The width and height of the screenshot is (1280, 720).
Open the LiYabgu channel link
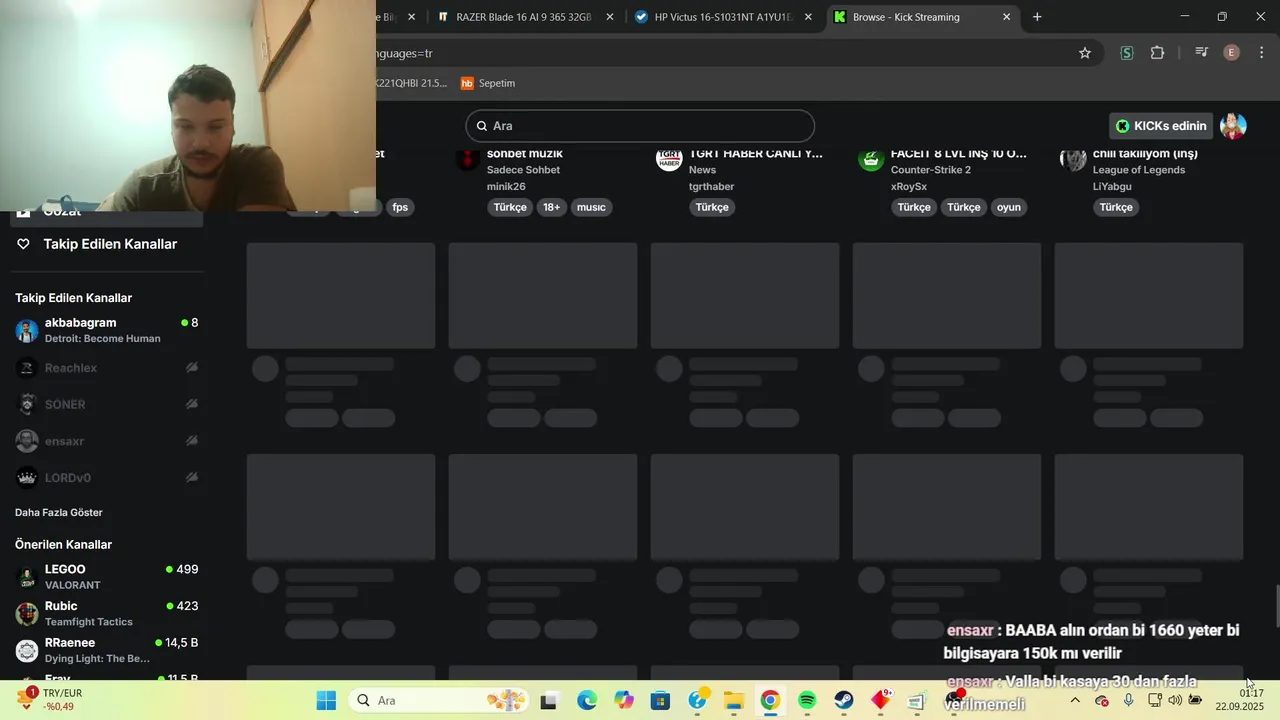[x=1114, y=186]
